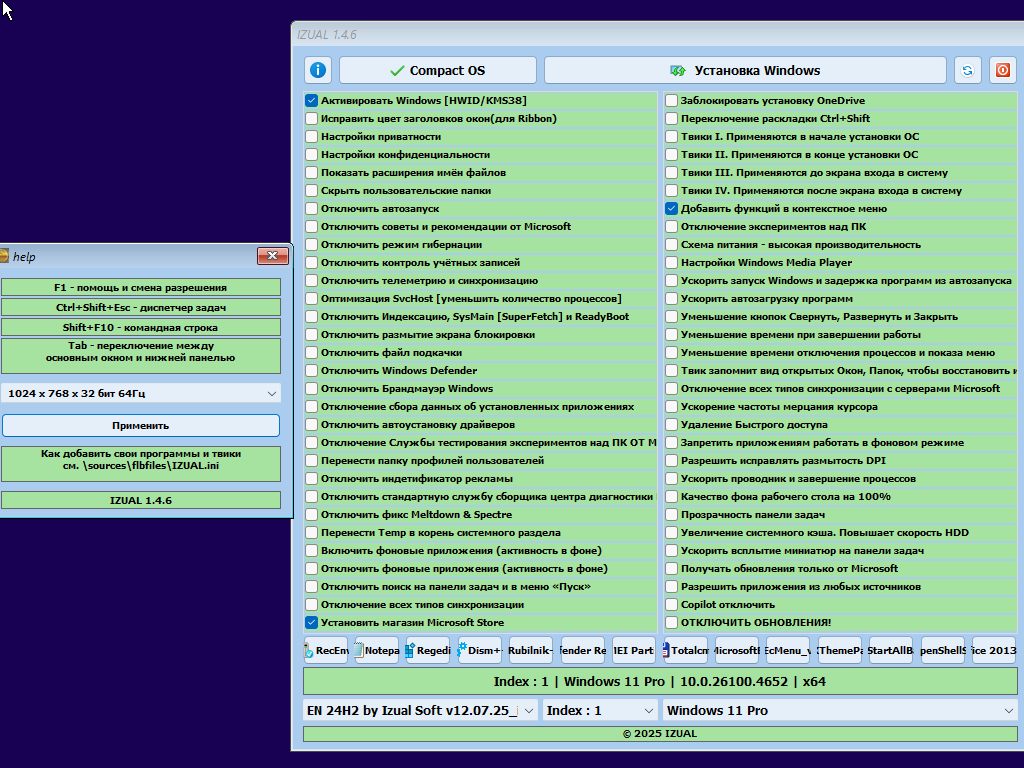Enable Прозрачность панели задач

(671, 515)
